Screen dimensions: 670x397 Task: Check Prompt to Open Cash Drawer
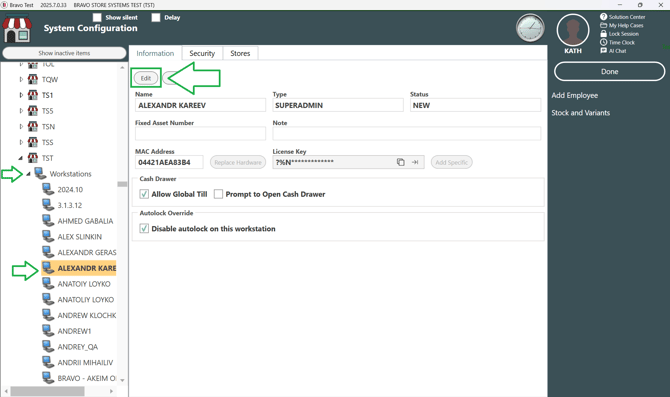click(x=218, y=194)
